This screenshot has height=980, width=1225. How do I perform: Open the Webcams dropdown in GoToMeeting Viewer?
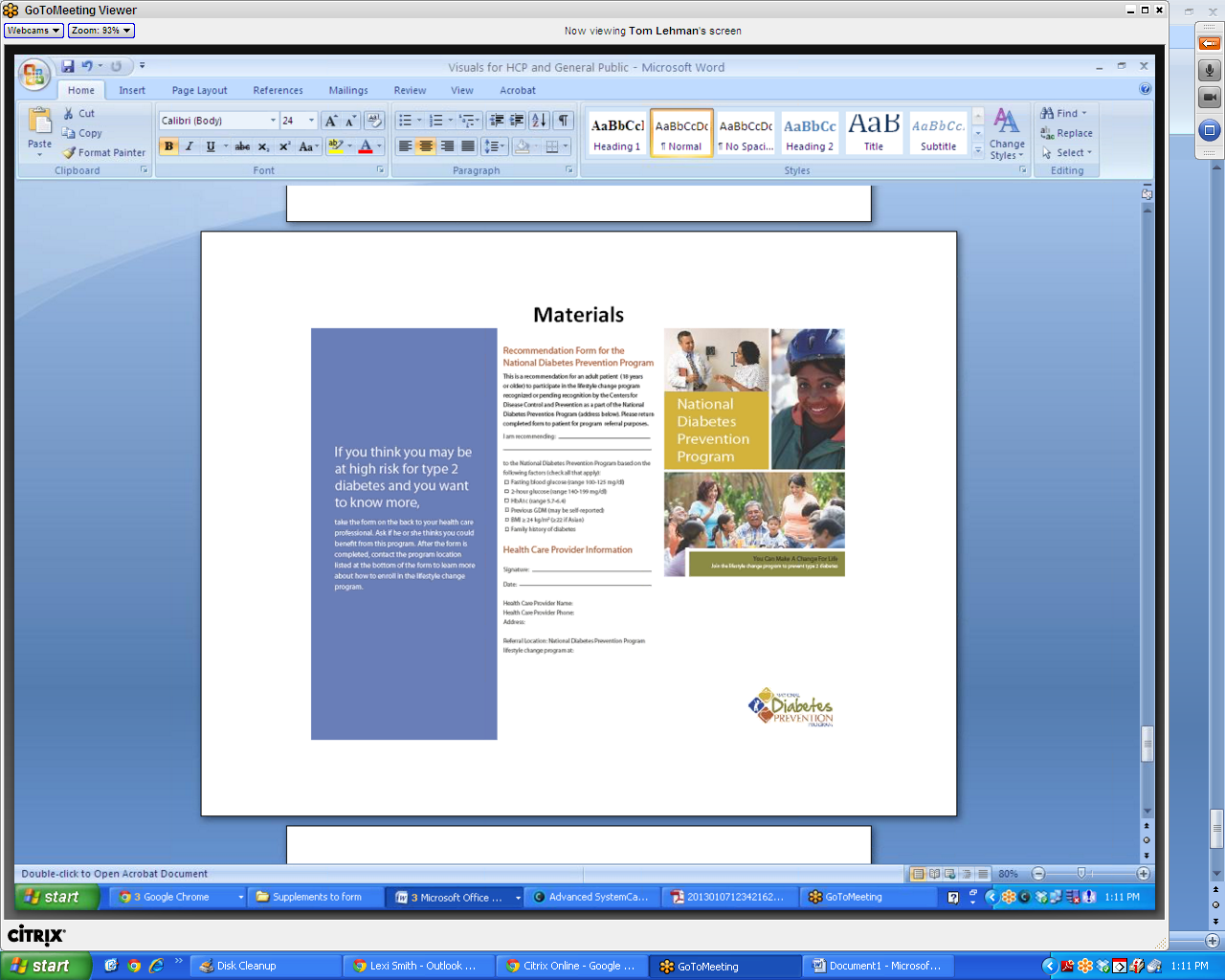33,31
